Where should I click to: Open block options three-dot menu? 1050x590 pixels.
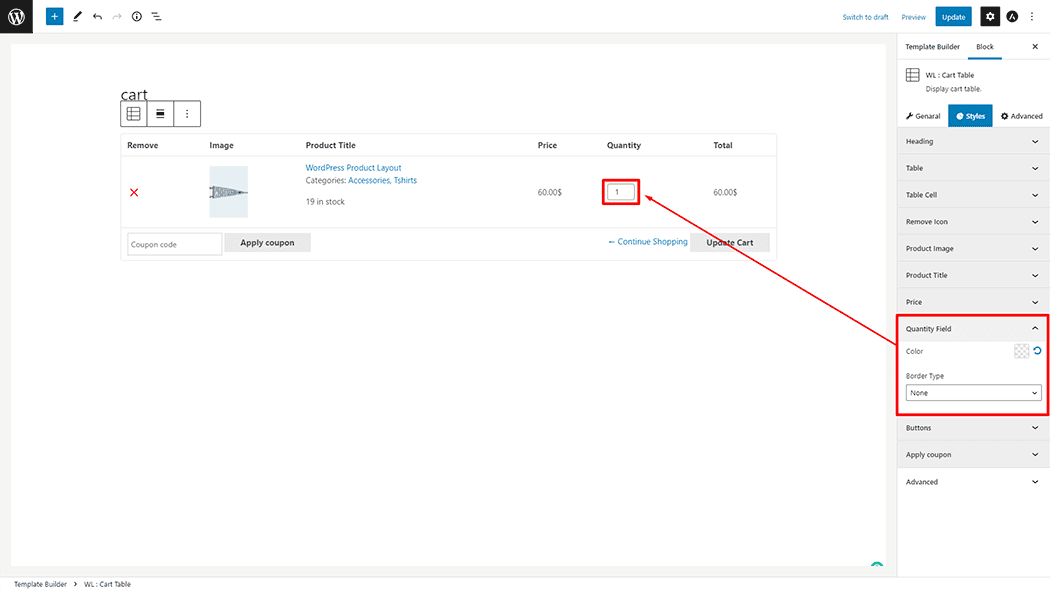coord(187,114)
